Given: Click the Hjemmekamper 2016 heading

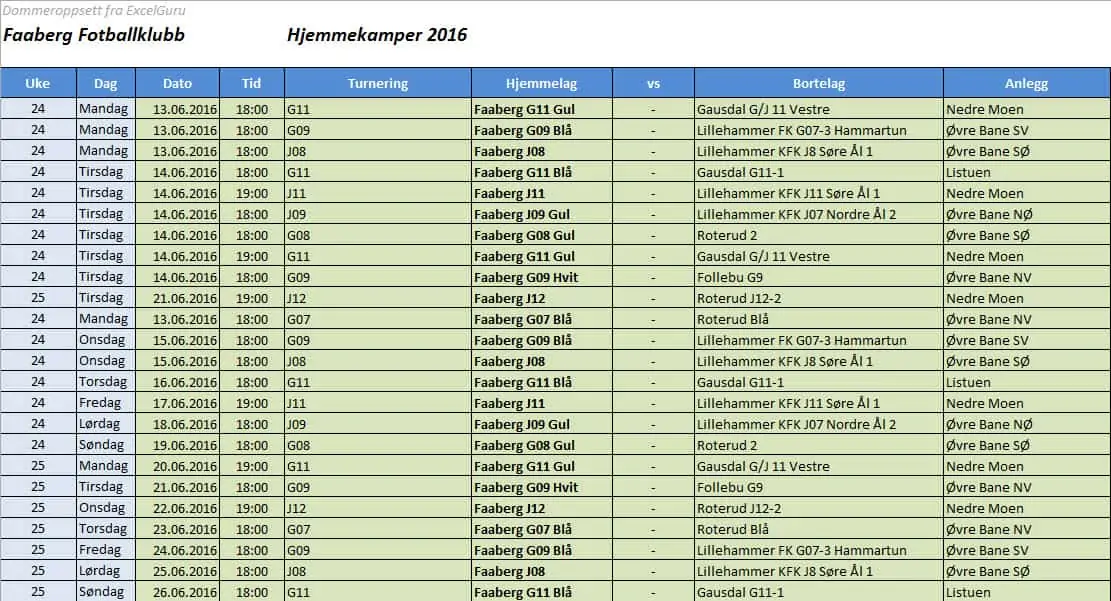Looking at the screenshot, I should pyautogui.click(x=377, y=35).
